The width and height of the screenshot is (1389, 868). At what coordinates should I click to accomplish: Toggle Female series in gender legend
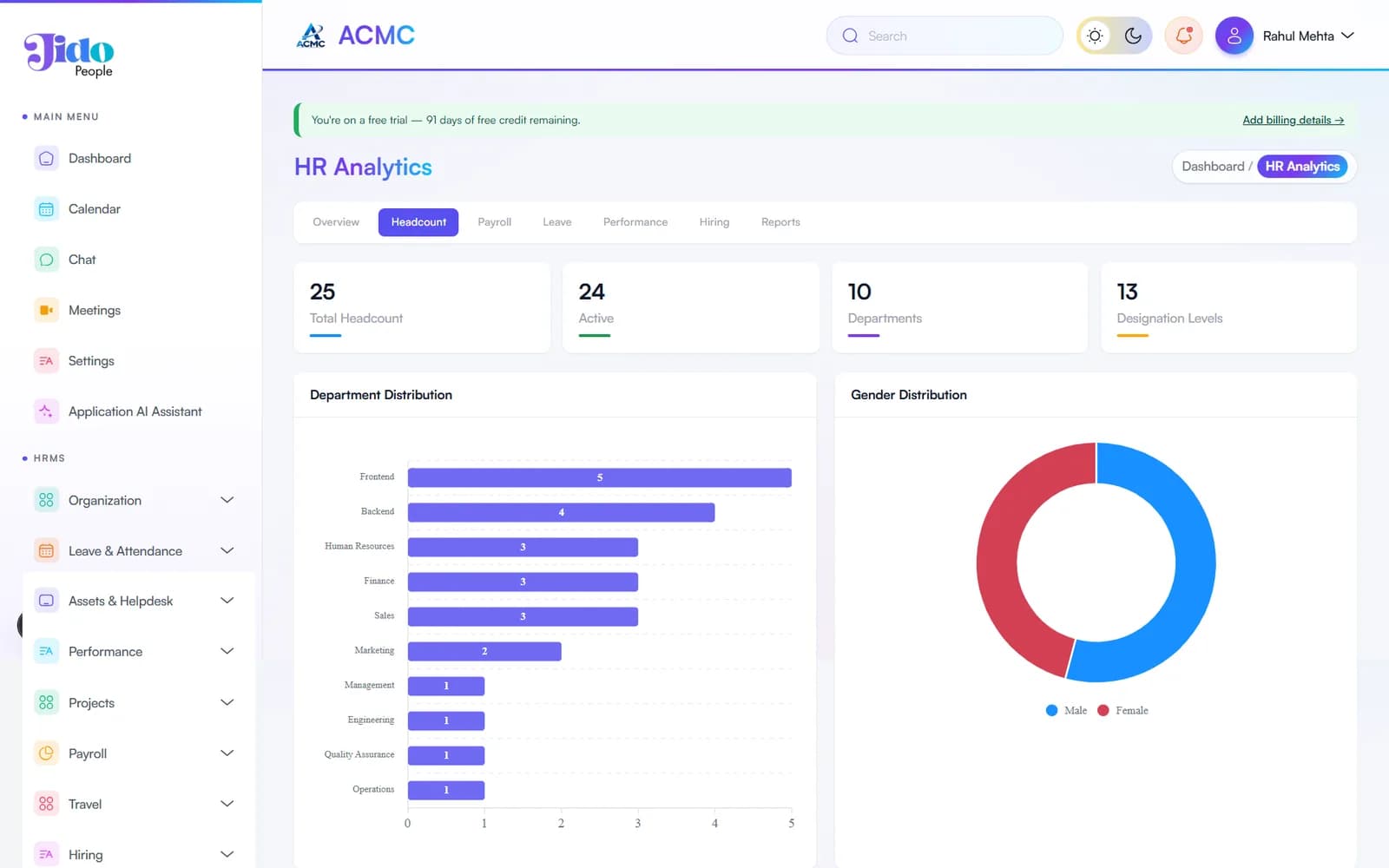[x=1122, y=710]
